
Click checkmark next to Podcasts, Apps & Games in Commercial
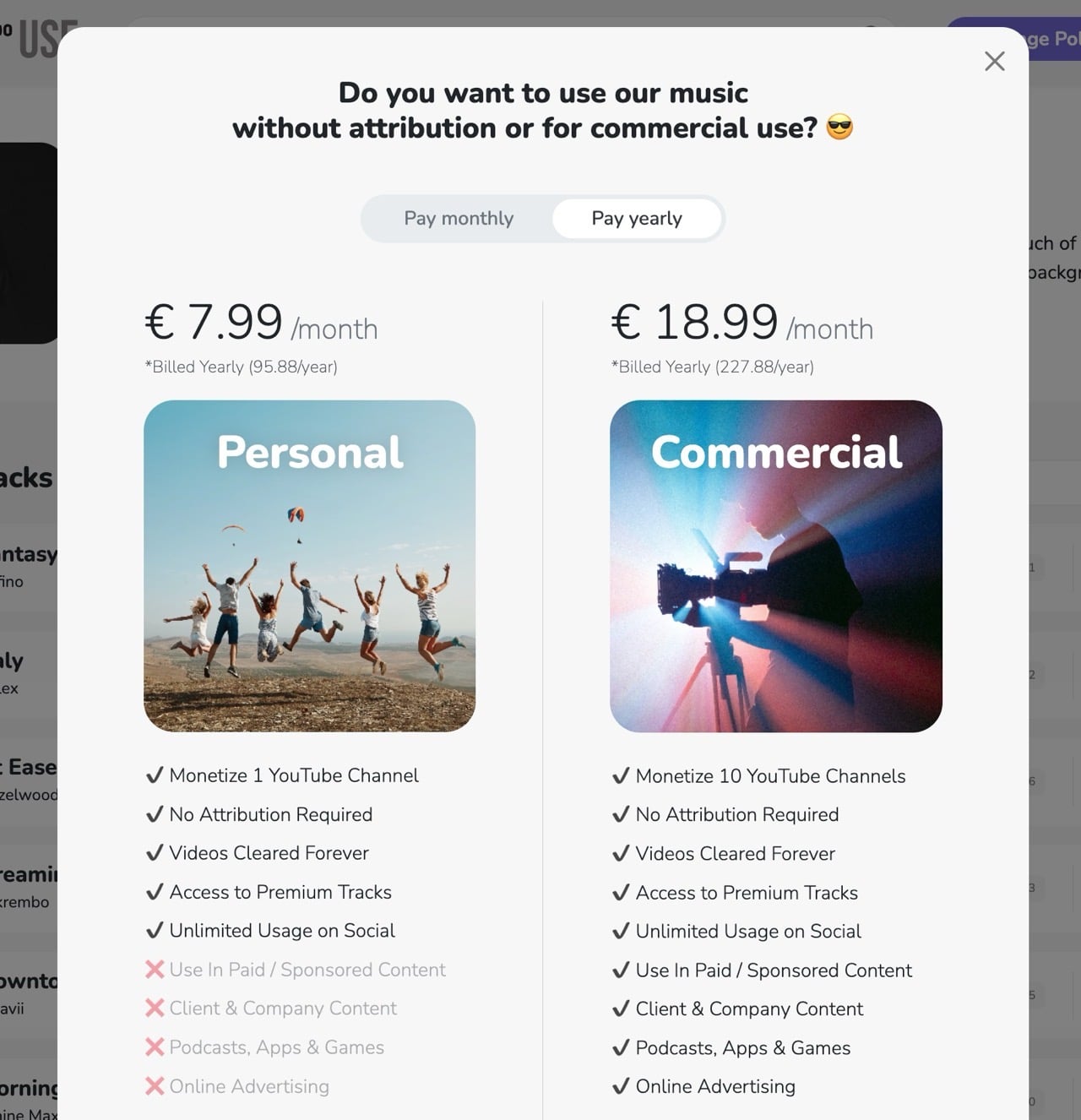click(621, 1048)
